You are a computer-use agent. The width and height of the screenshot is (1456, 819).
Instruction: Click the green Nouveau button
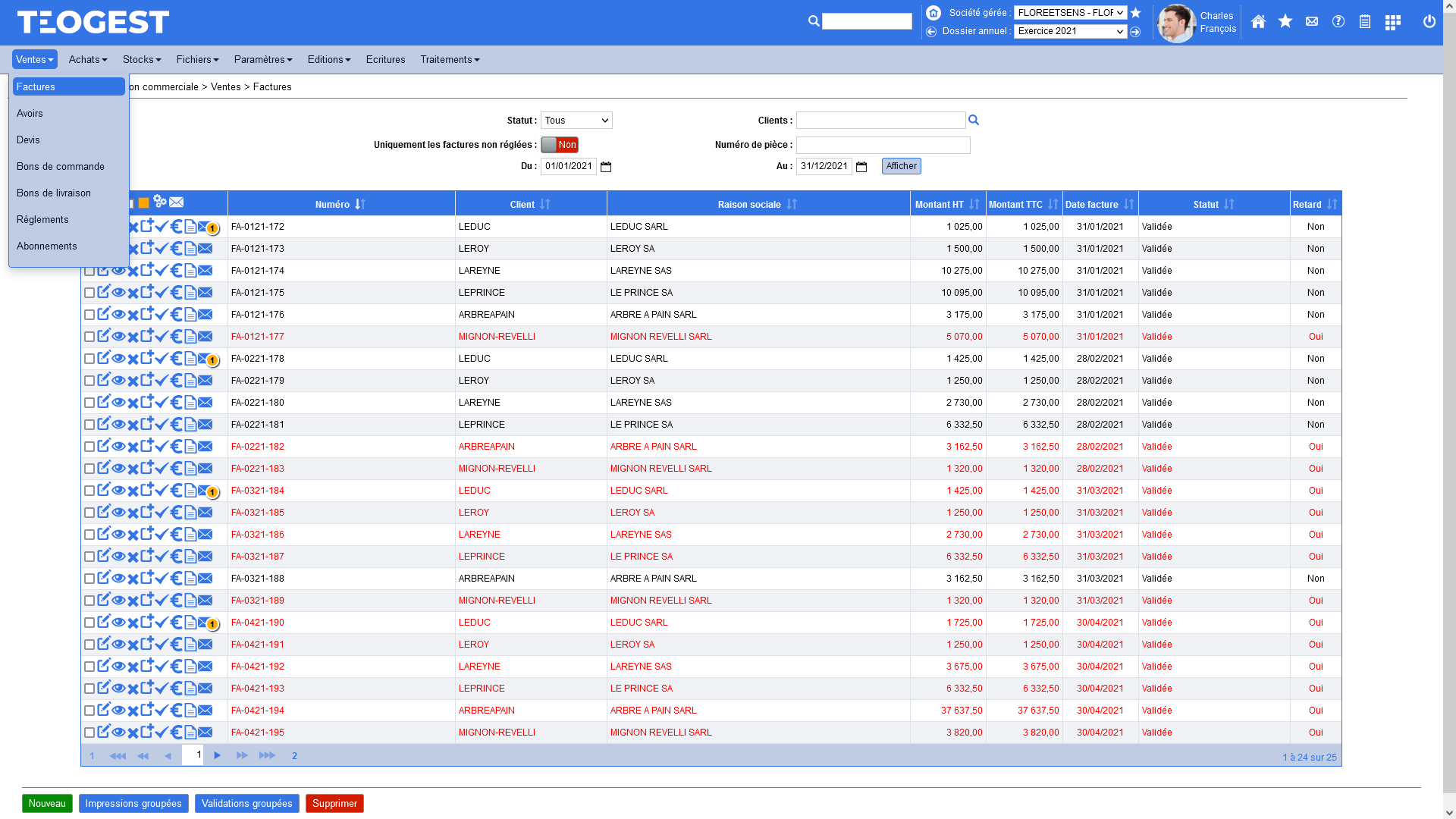coord(47,804)
